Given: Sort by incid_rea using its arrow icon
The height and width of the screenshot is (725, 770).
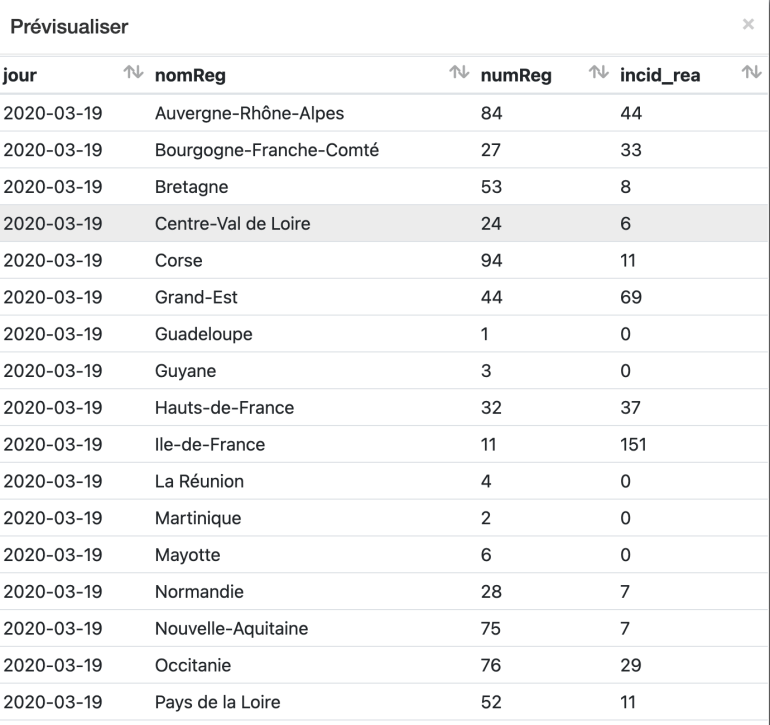Looking at the screenshot, I should pyautogui.click(x=751, y=72).
